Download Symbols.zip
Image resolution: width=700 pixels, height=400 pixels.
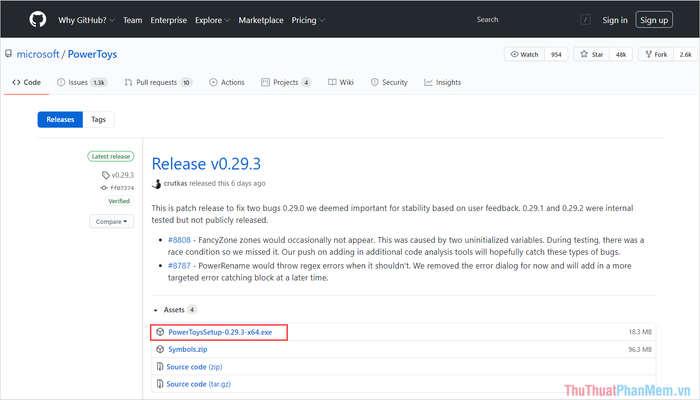[x=188, y=349]
